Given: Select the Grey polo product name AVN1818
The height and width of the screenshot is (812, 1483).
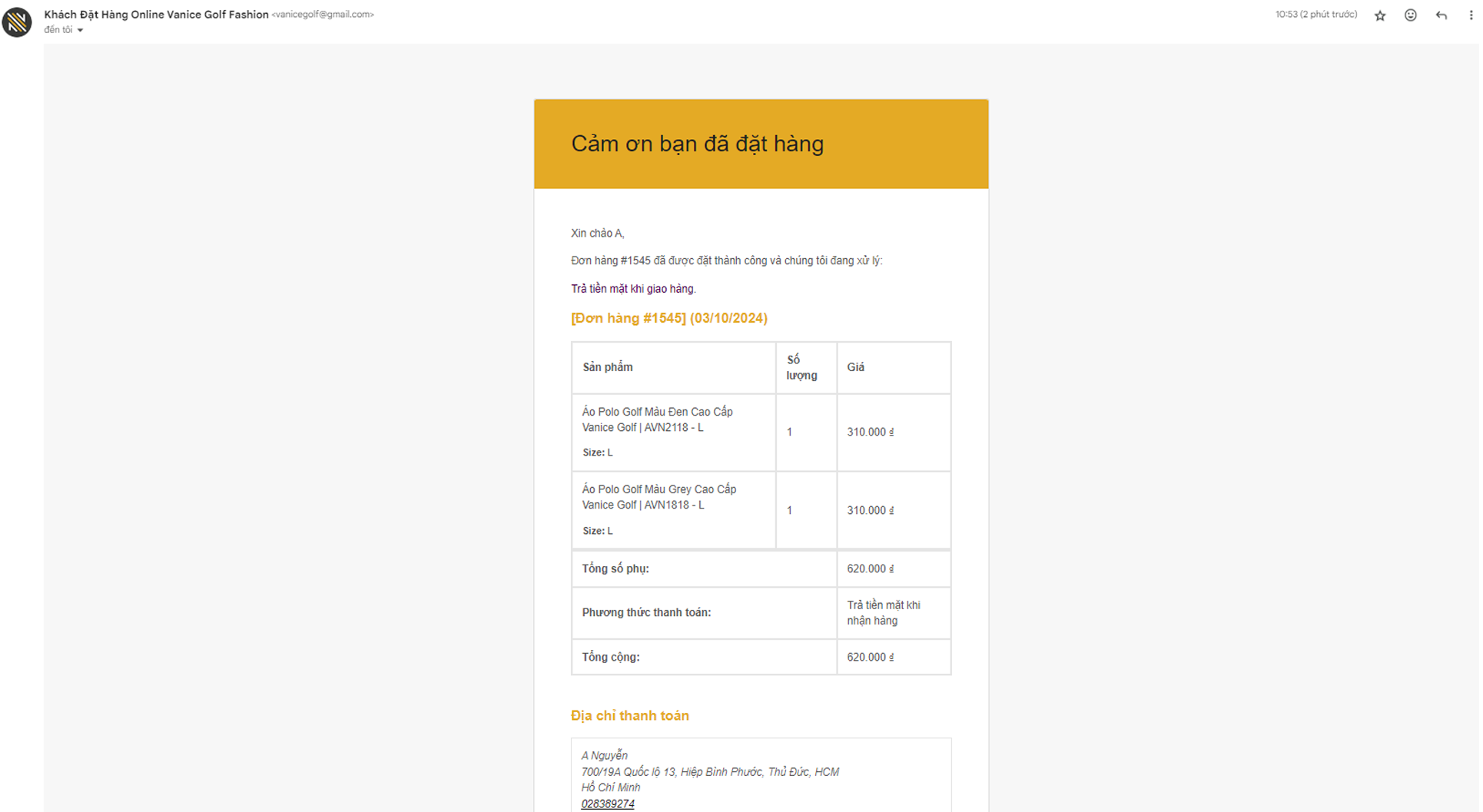Looking at the screenshot, I should pos(659,497).
